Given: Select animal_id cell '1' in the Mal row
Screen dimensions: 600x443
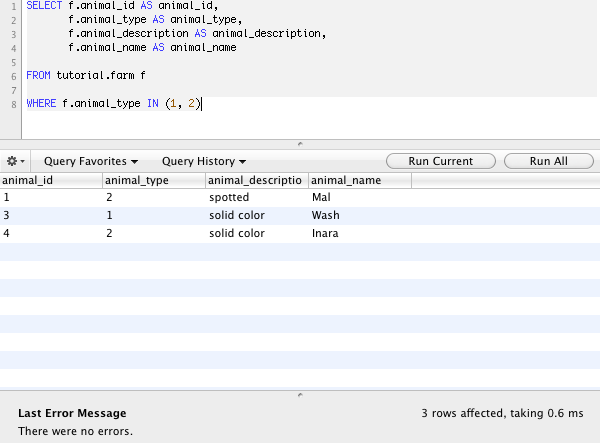Looking at the screenshot, I should (x=51, y=197).
